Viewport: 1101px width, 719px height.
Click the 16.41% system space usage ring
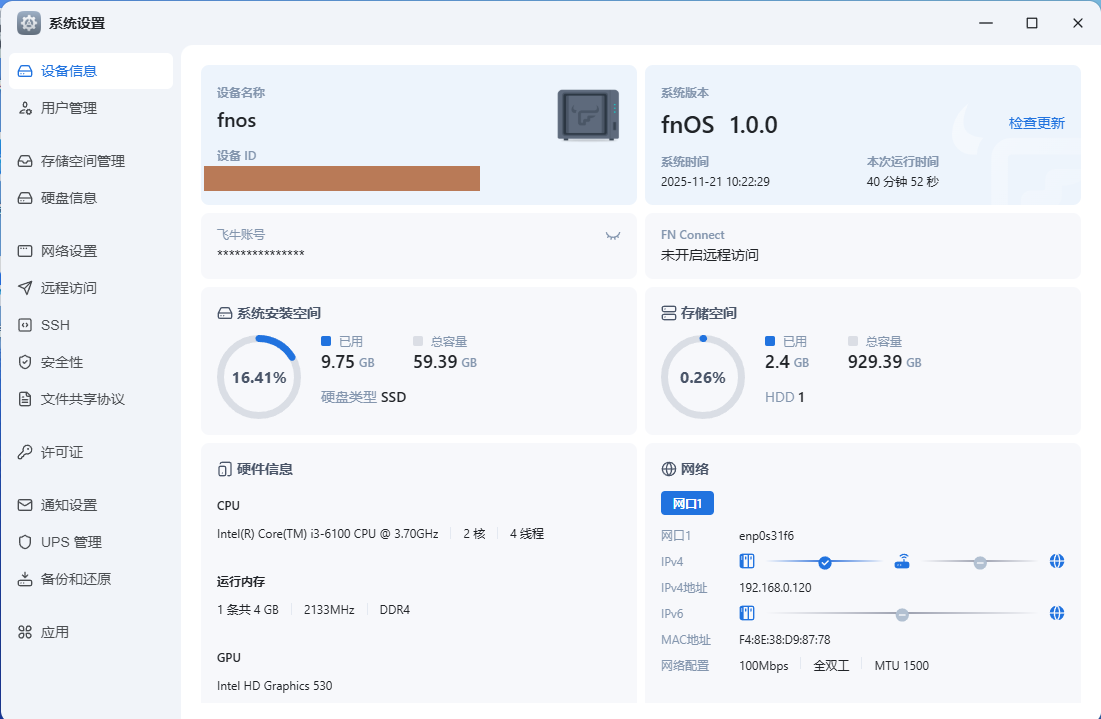[259, 377]
